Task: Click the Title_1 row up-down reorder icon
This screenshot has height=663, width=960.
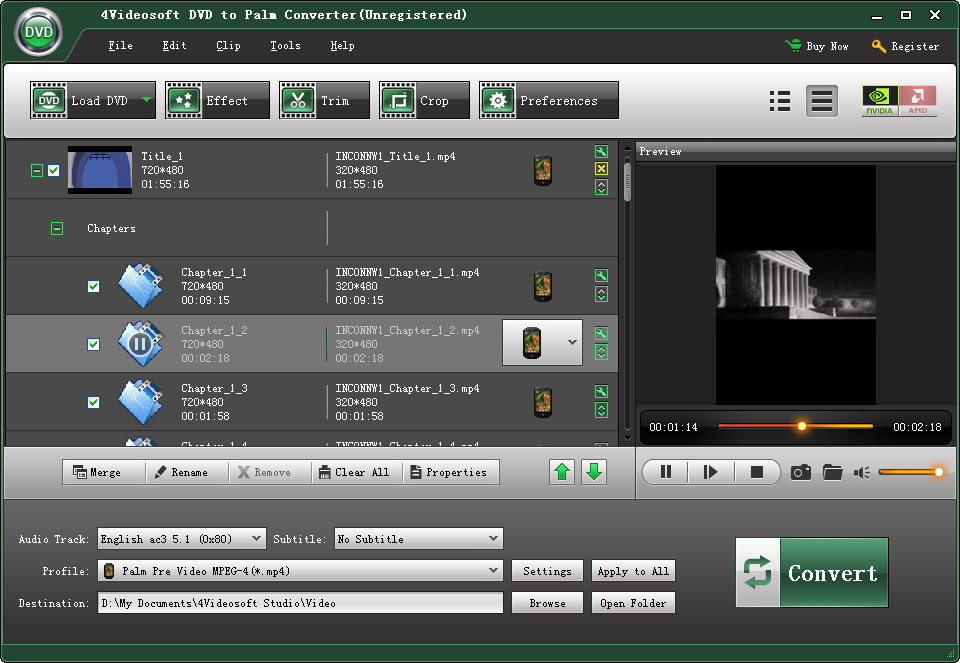Action: point(601,187)
